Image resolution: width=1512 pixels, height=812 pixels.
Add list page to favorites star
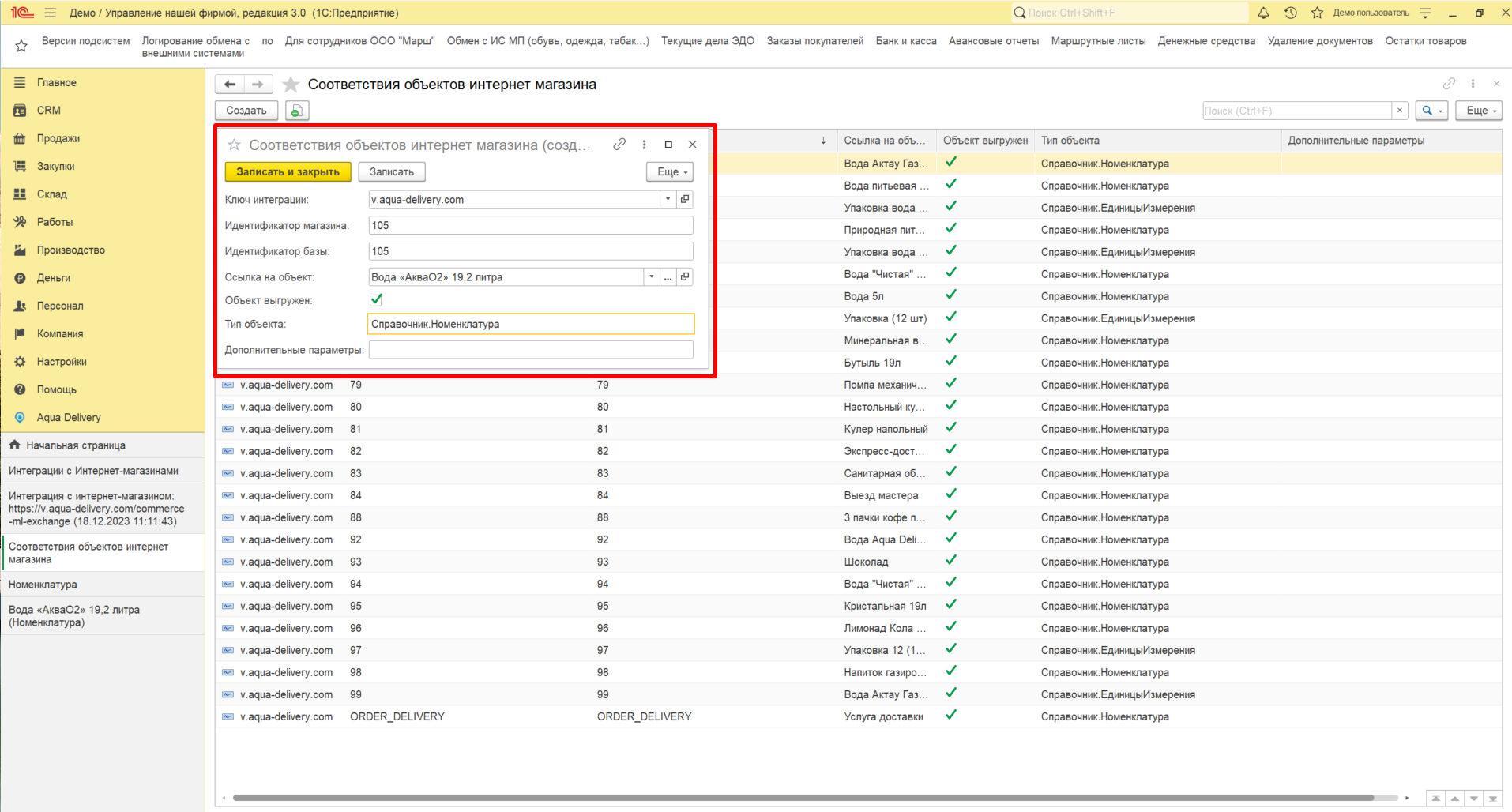(x=291, y=85)
